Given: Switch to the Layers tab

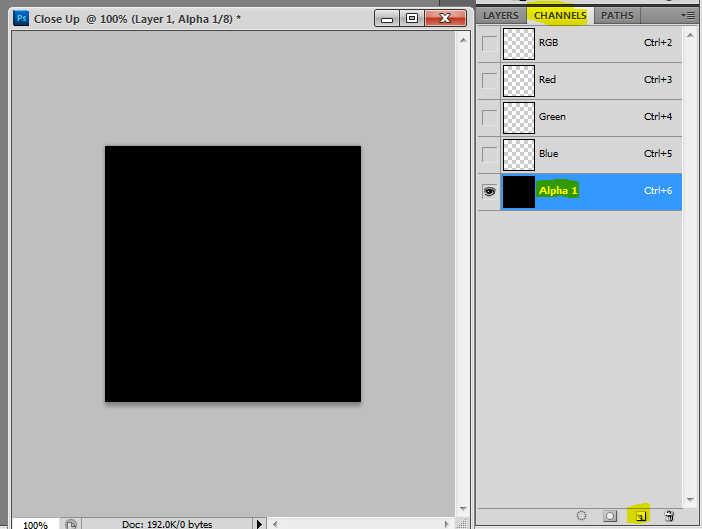Looking at the screenshot, I should [501, 15].
